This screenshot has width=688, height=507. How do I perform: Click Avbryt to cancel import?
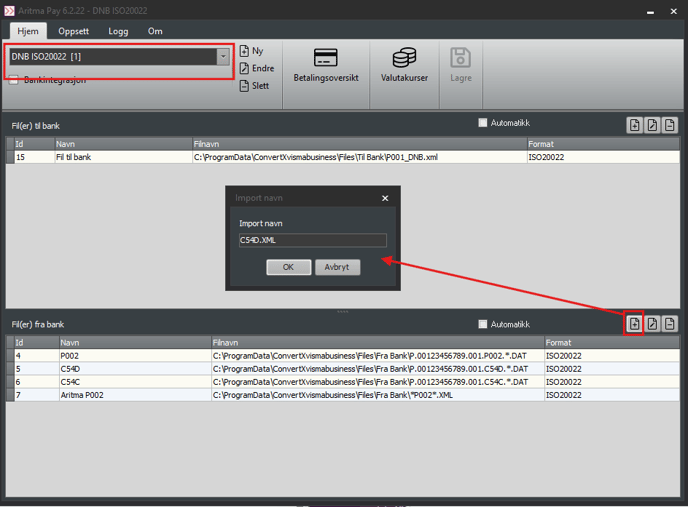337,267
